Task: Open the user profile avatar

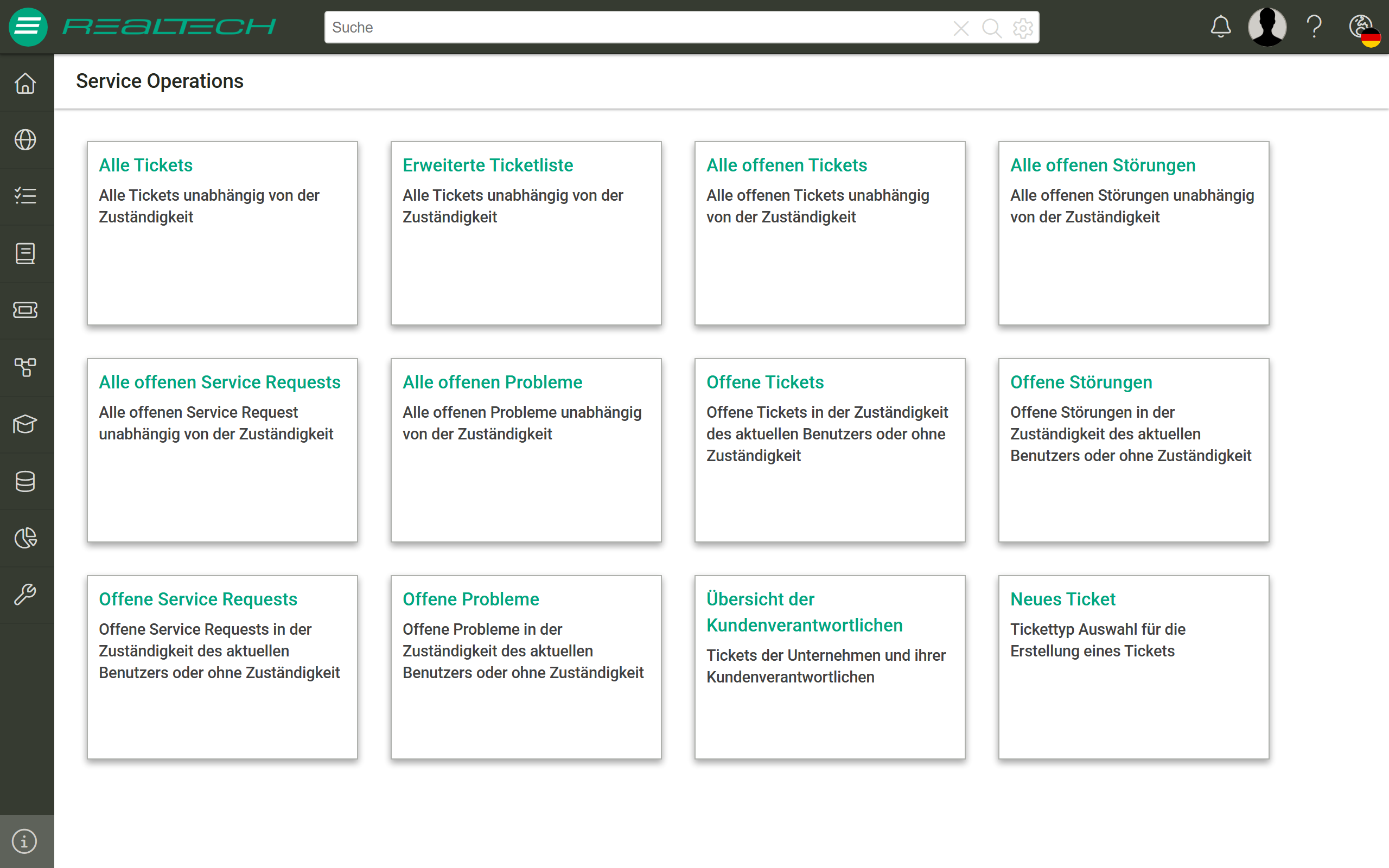Action: (1267, 27)
